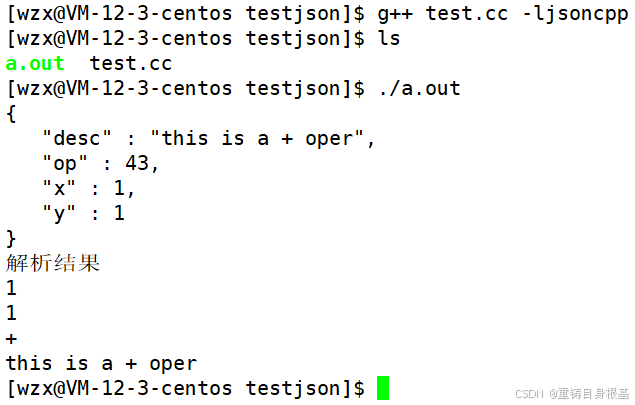Viewport: 635px width, 405px height.
Task: Click the CSDN watermark text
Action: [x=528, y=394]
